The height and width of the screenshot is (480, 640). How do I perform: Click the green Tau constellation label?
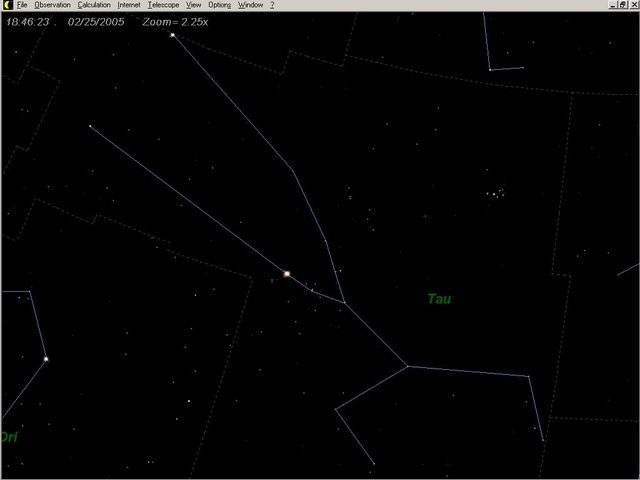pyautogui.click(x=438, y=299)
